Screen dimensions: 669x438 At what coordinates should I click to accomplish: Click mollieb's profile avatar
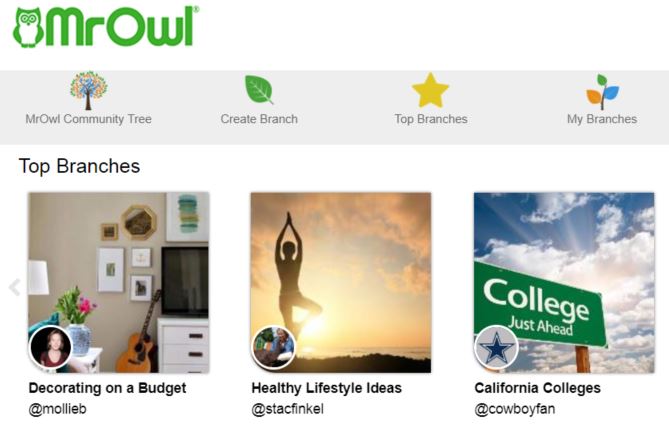tap(51, 347)
